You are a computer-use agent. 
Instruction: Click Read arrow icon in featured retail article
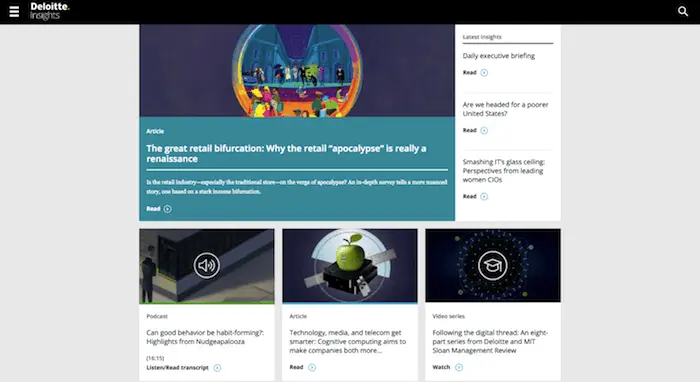[167, 209]
